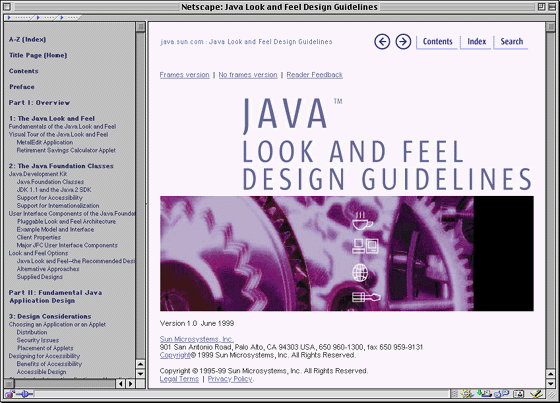Open Support for Accessibility entry
Screen dimensions: 560x403
[x=50, y=198]
